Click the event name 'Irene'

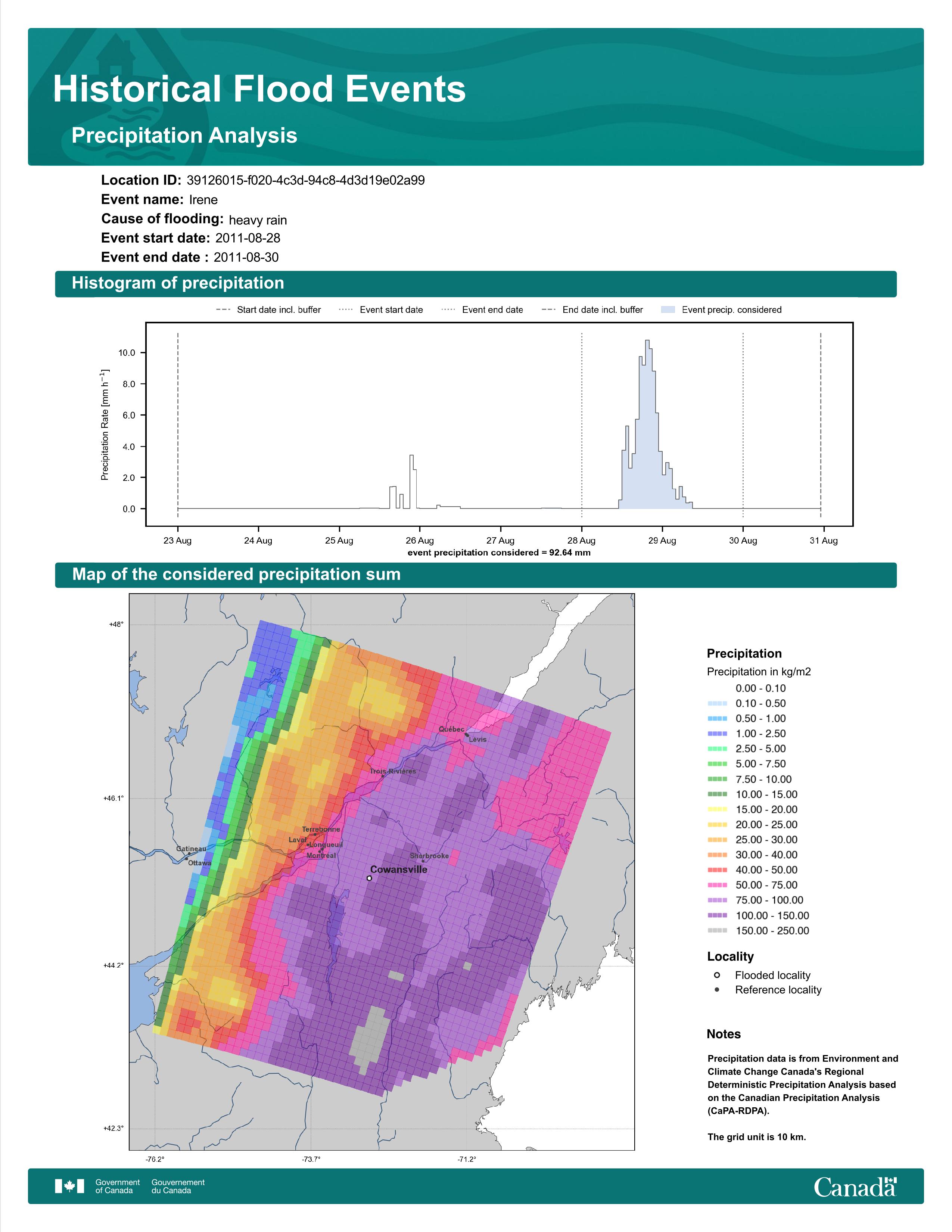pyautogui.click(x=203, y=200)
